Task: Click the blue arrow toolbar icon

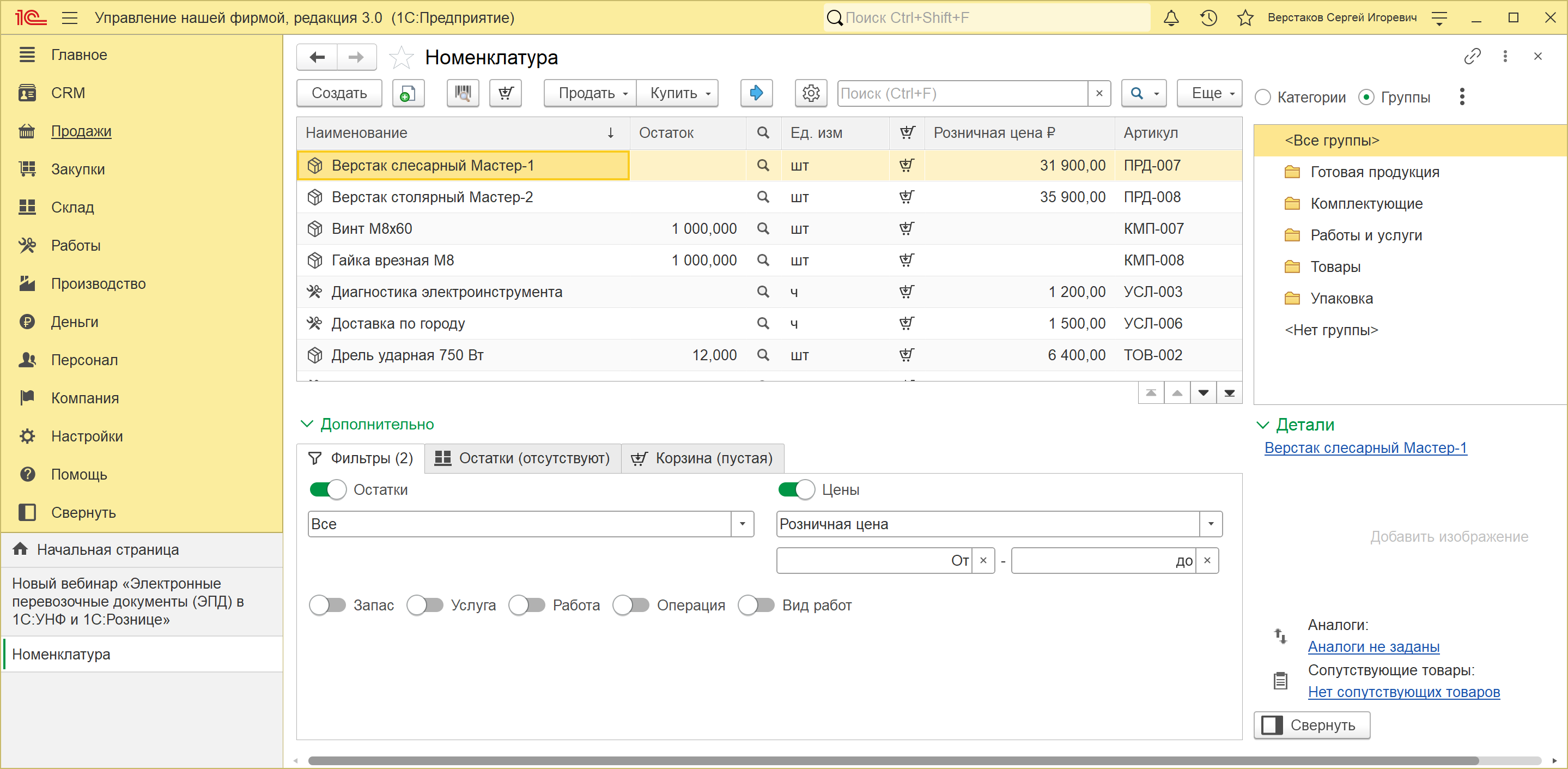Action: [x=756, y=93]
